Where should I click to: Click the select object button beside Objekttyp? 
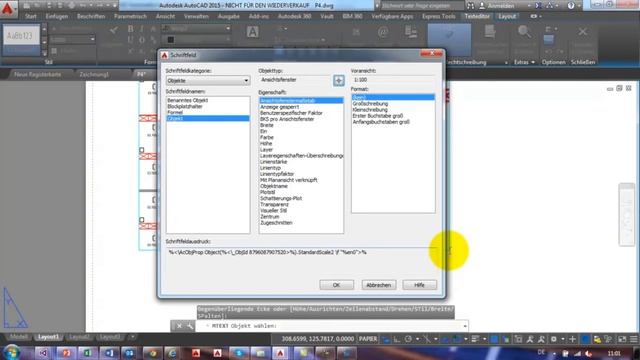click(x=338, y=80)
